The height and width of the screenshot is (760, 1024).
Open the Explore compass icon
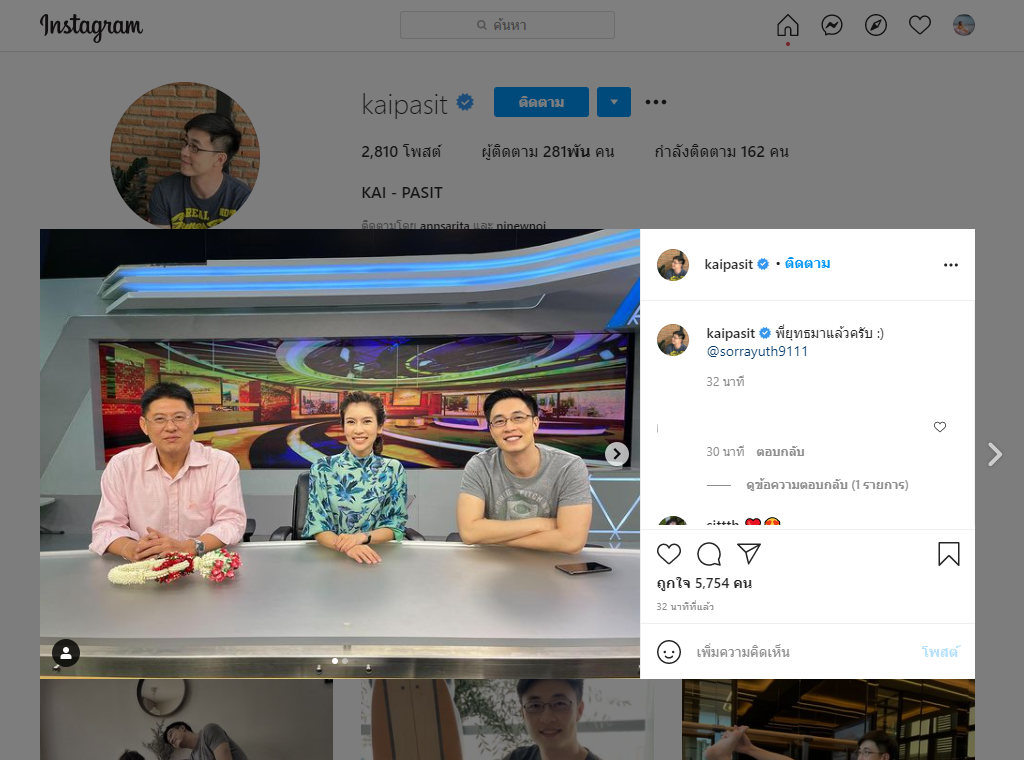pyautogui.click(x=876, y=25)
